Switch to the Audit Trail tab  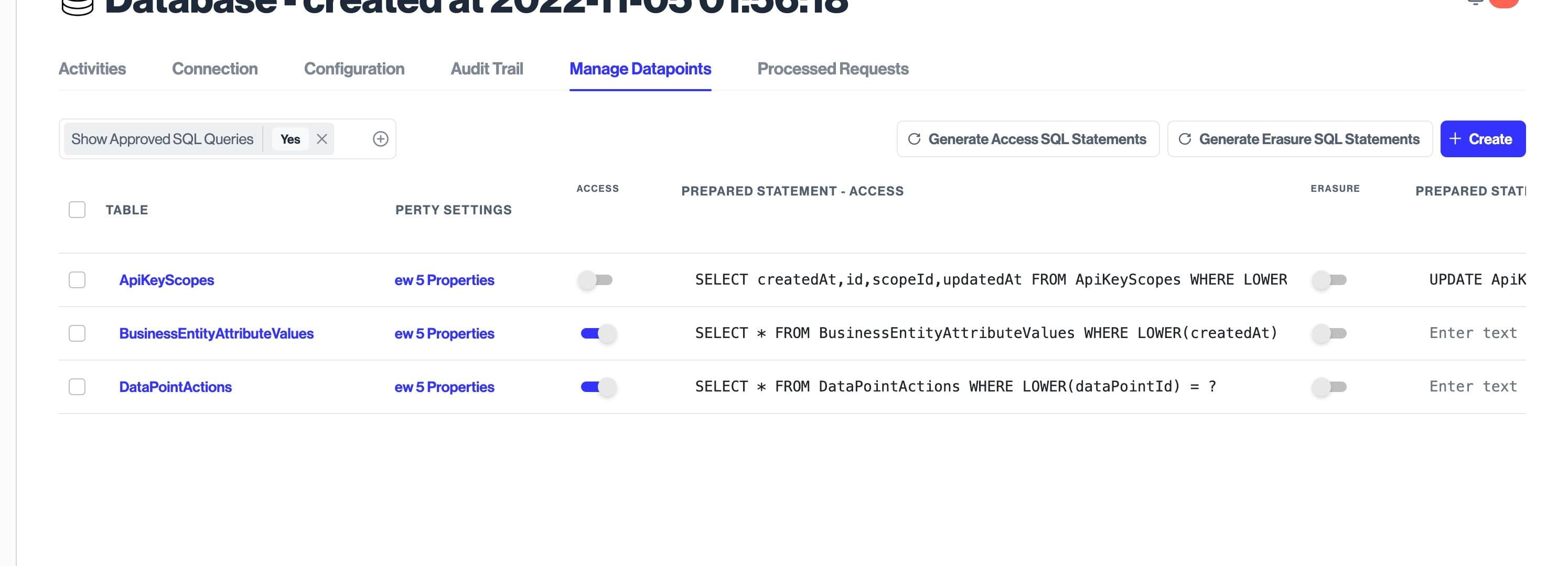point(486,69)
